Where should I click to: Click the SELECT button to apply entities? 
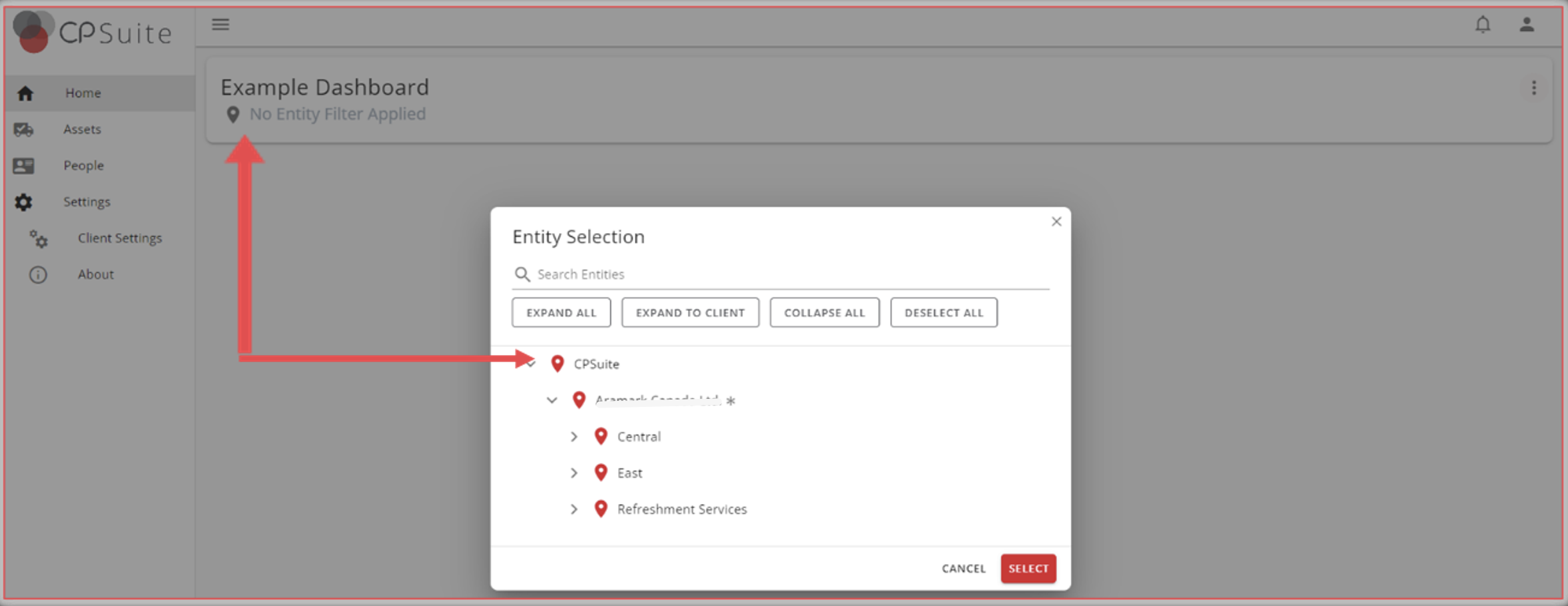(1028, 568)
